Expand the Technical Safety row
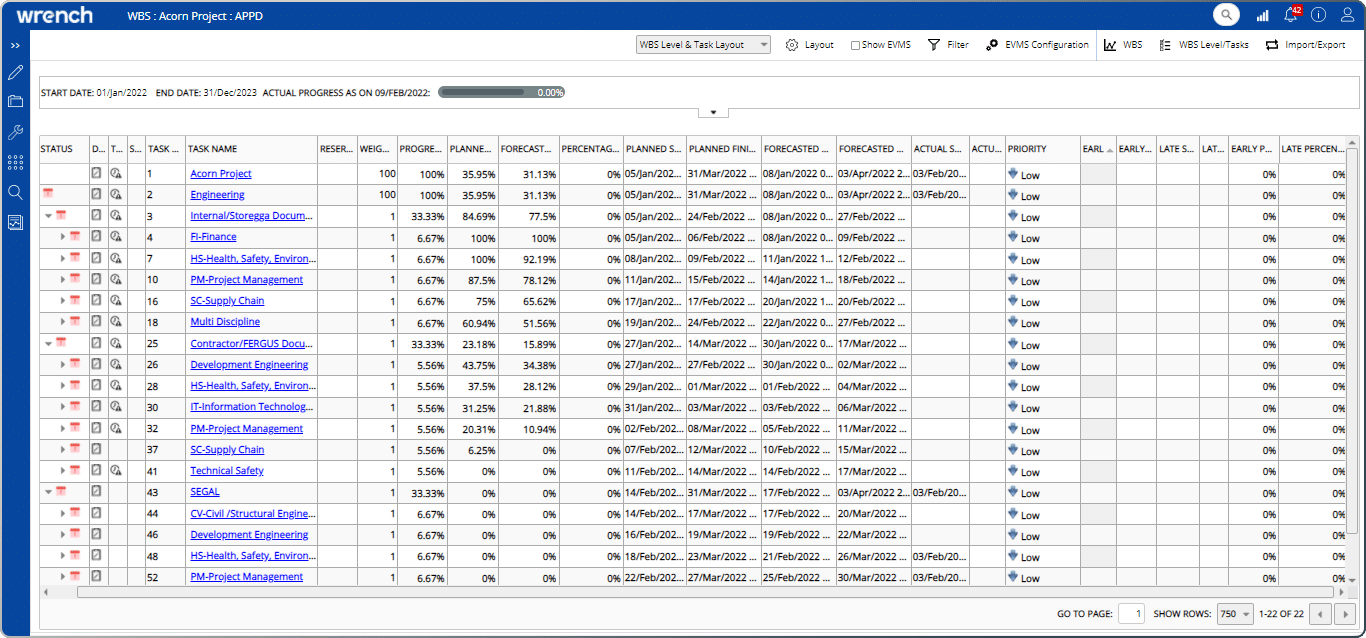 [x=62, y=470]
